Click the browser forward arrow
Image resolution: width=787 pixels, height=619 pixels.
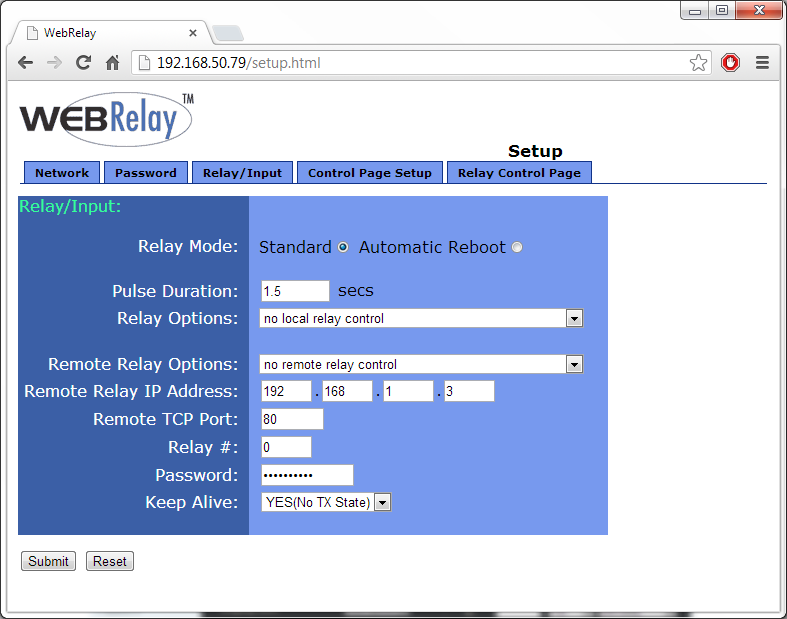(54, 62)
